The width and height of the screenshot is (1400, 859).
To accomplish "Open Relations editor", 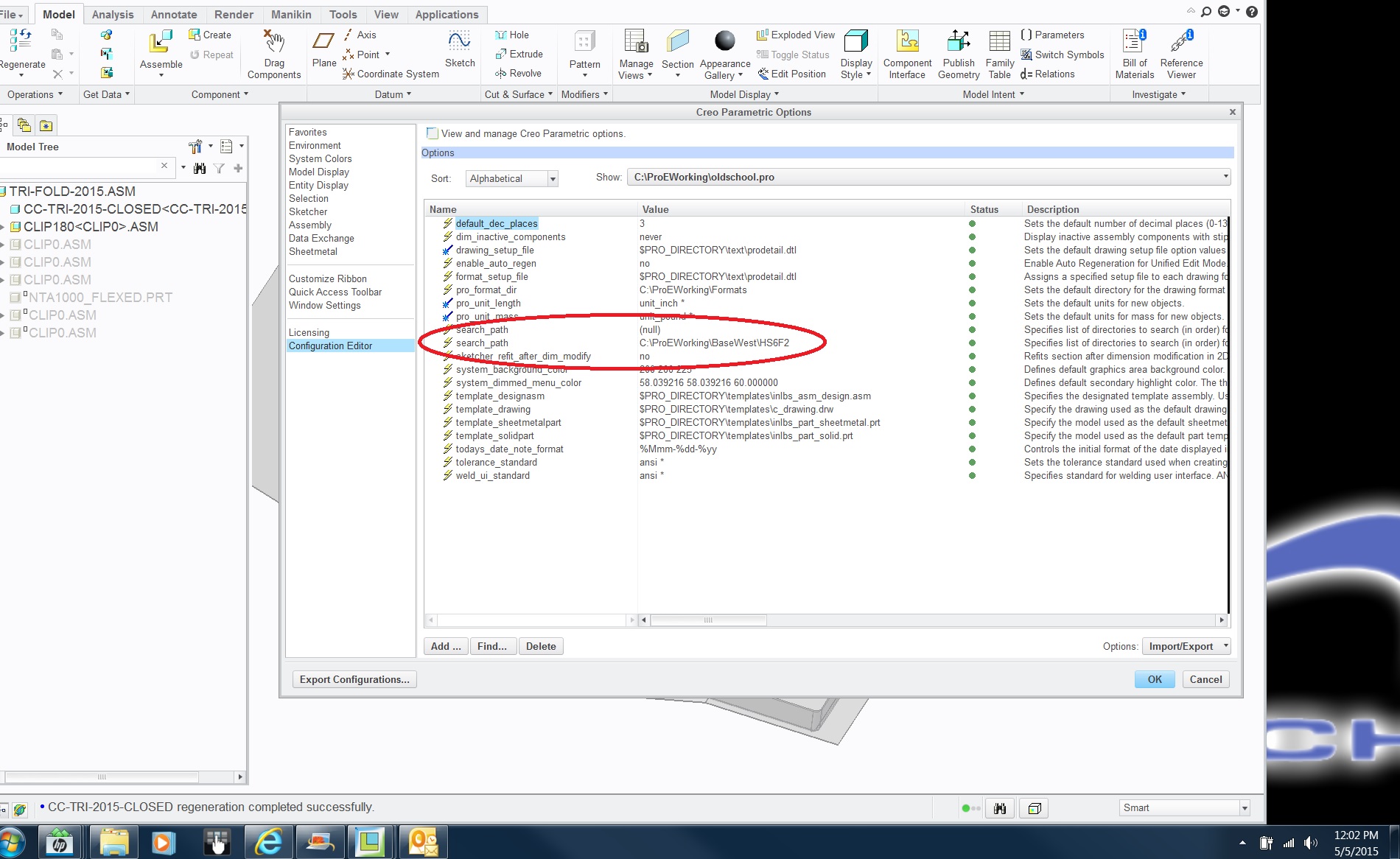I will tap(1047, 74).
